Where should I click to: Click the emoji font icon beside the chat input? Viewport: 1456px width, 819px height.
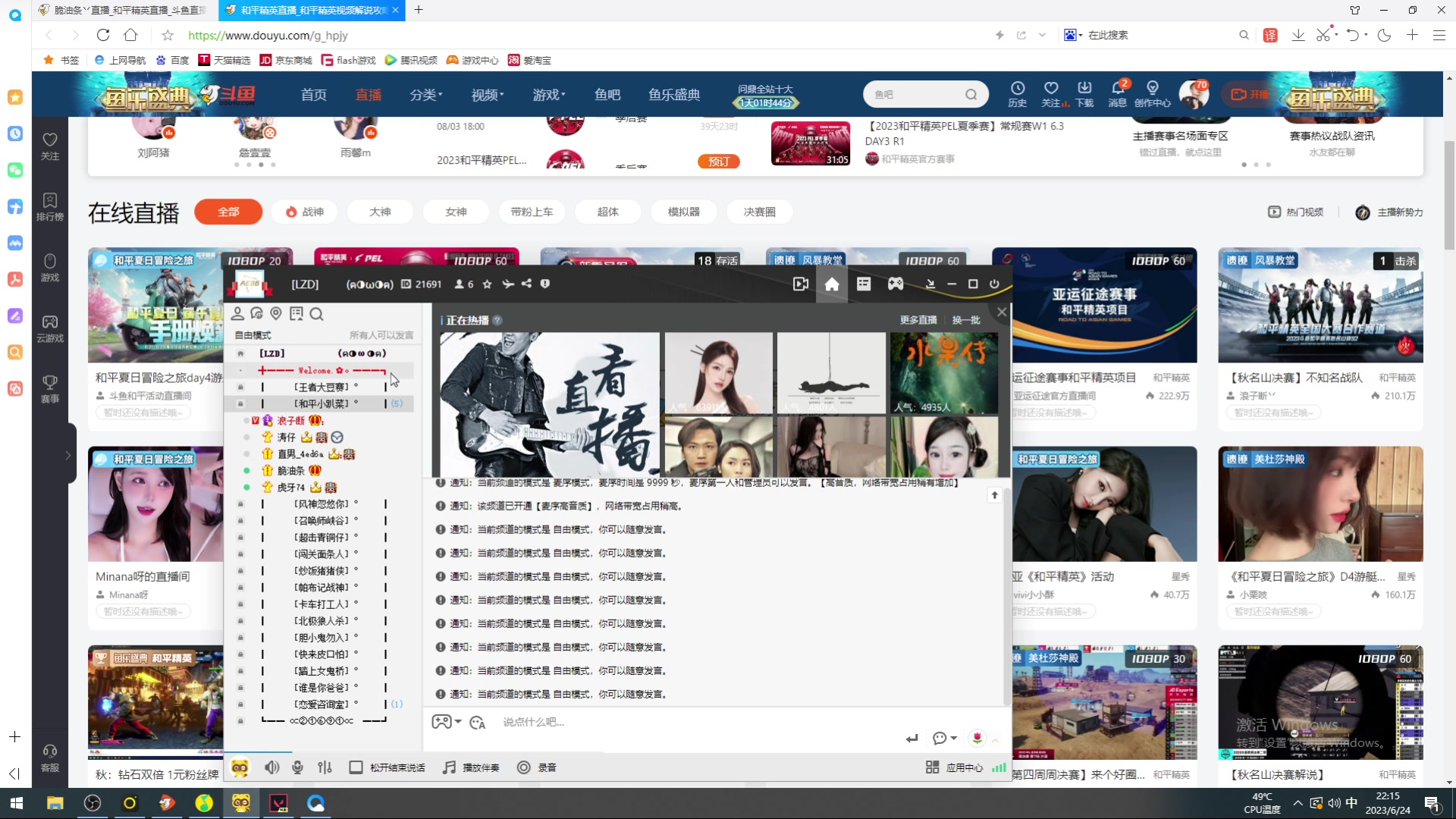[478, 723]
